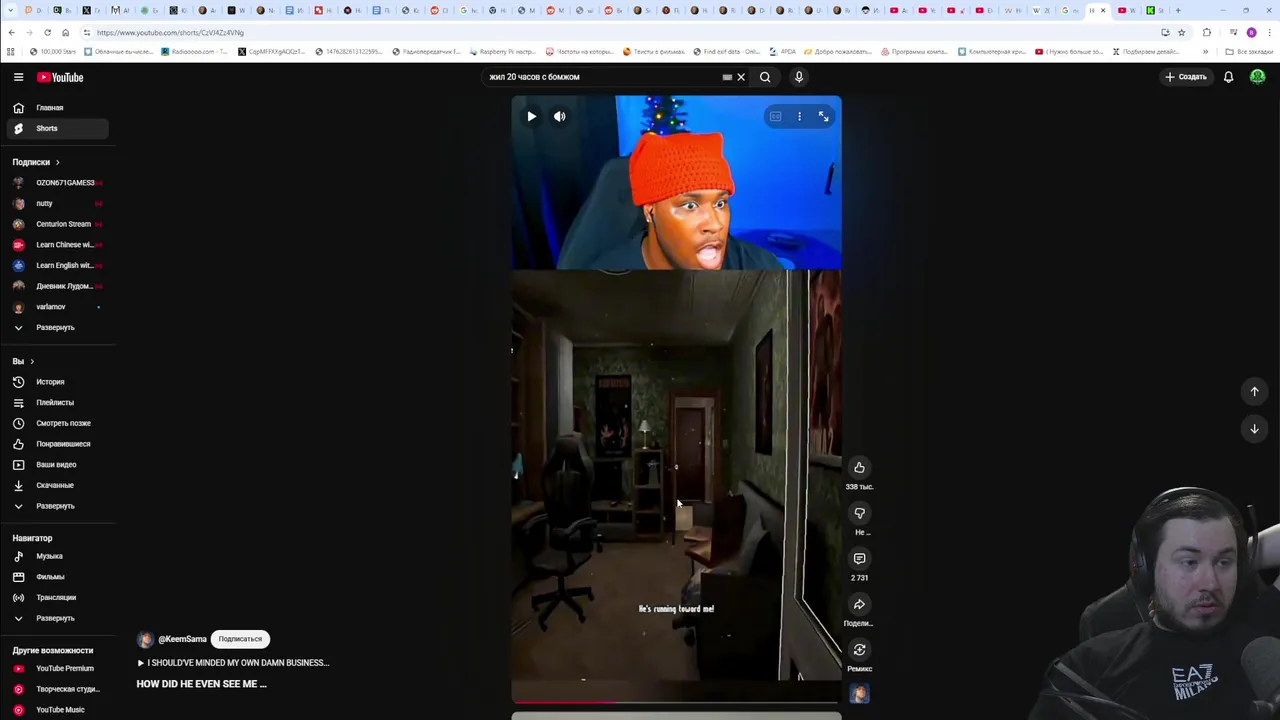Open Трансляции in the Навигатор section
1280x720 pixels.
pyautogui.click(x=57, y=597)
